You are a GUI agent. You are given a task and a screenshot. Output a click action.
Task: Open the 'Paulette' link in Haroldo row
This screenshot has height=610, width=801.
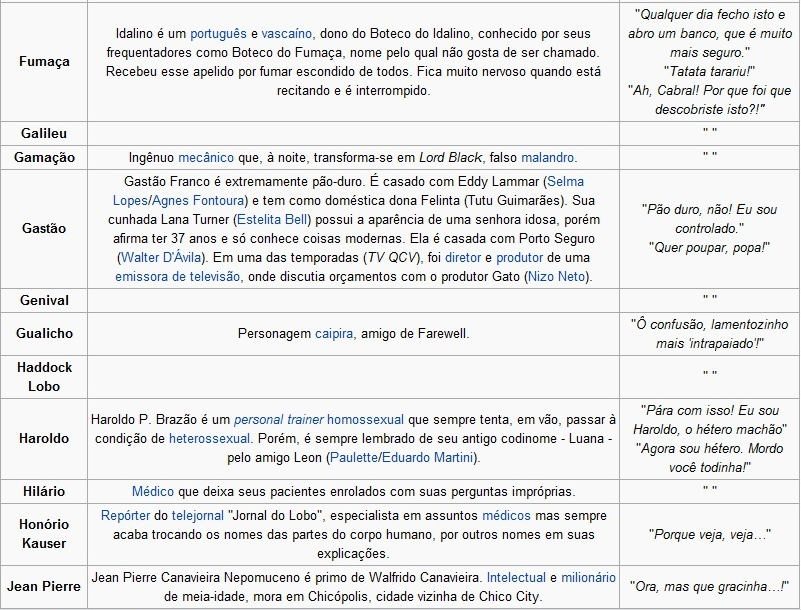[354, 457]
